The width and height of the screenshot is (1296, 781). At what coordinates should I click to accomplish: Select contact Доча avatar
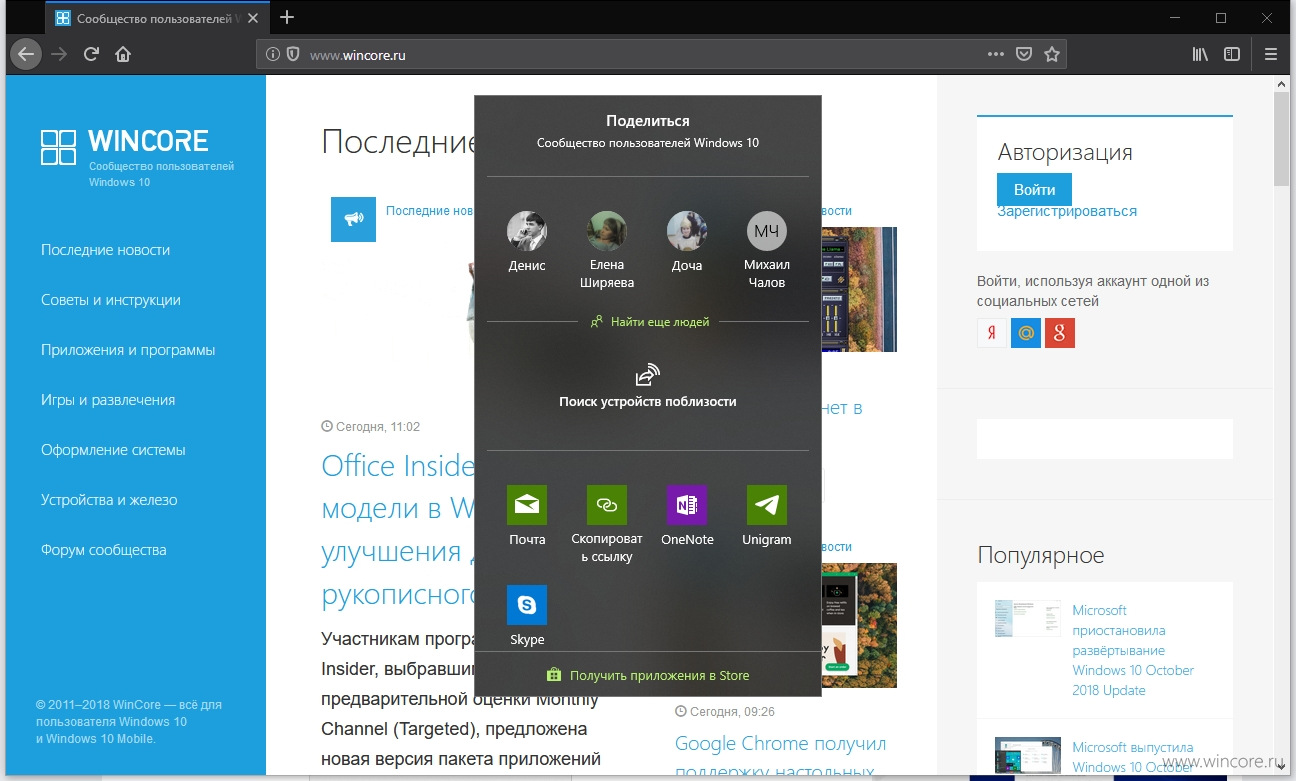687,231
